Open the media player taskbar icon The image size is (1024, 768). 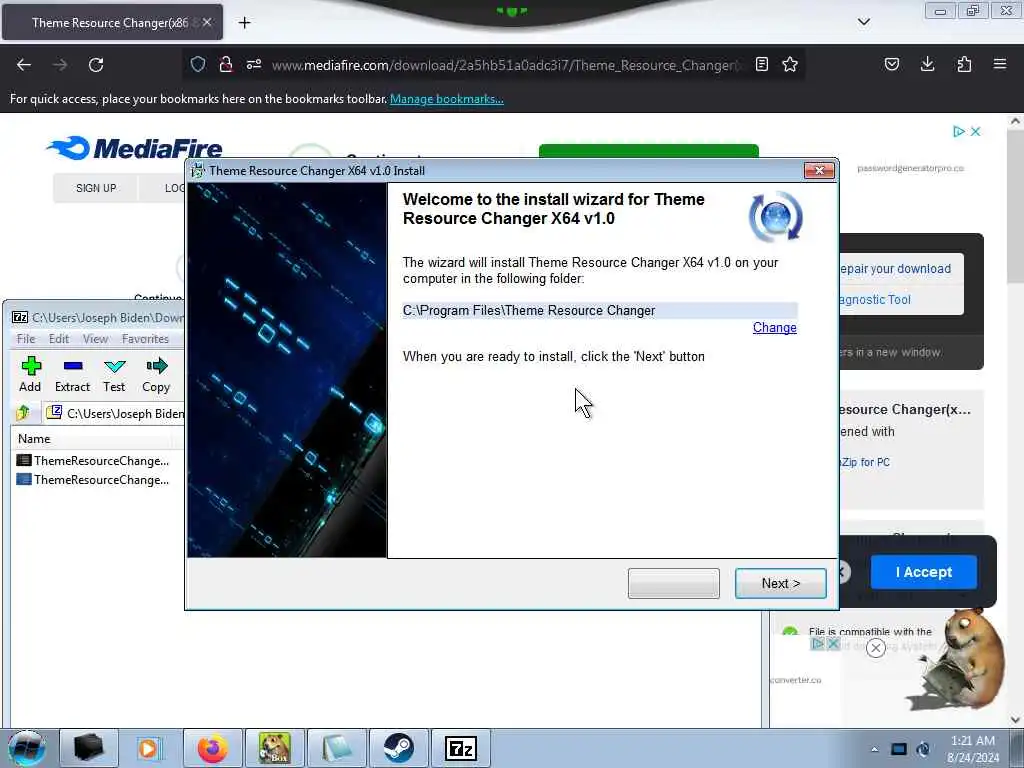(151, 748)
